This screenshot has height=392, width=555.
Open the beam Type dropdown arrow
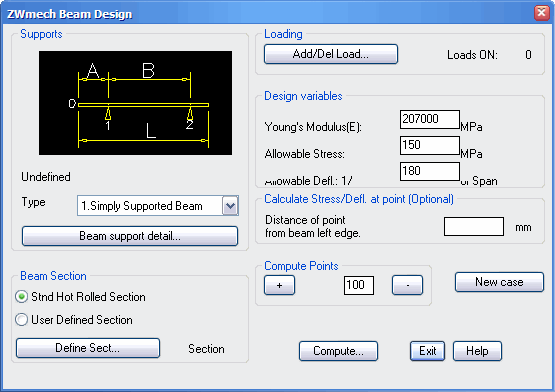click(230, 206)
